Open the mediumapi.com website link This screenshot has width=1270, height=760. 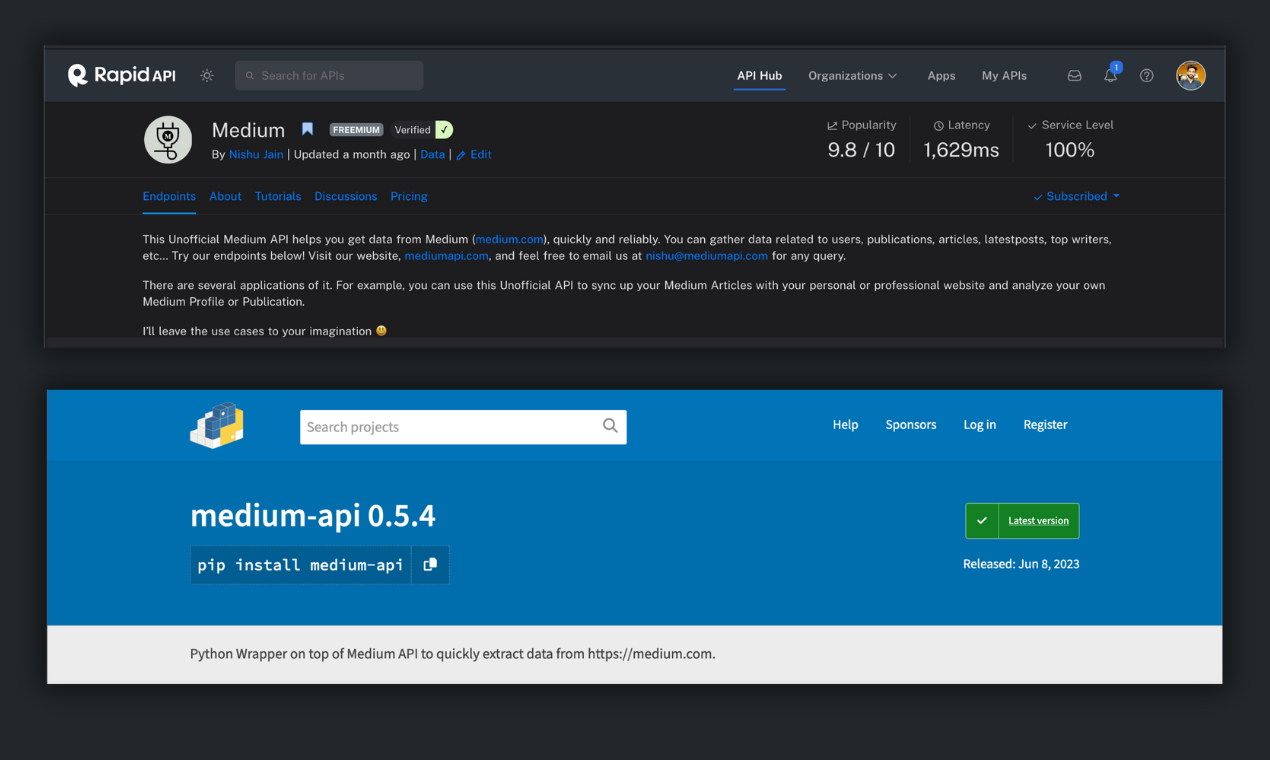point(446,256)
